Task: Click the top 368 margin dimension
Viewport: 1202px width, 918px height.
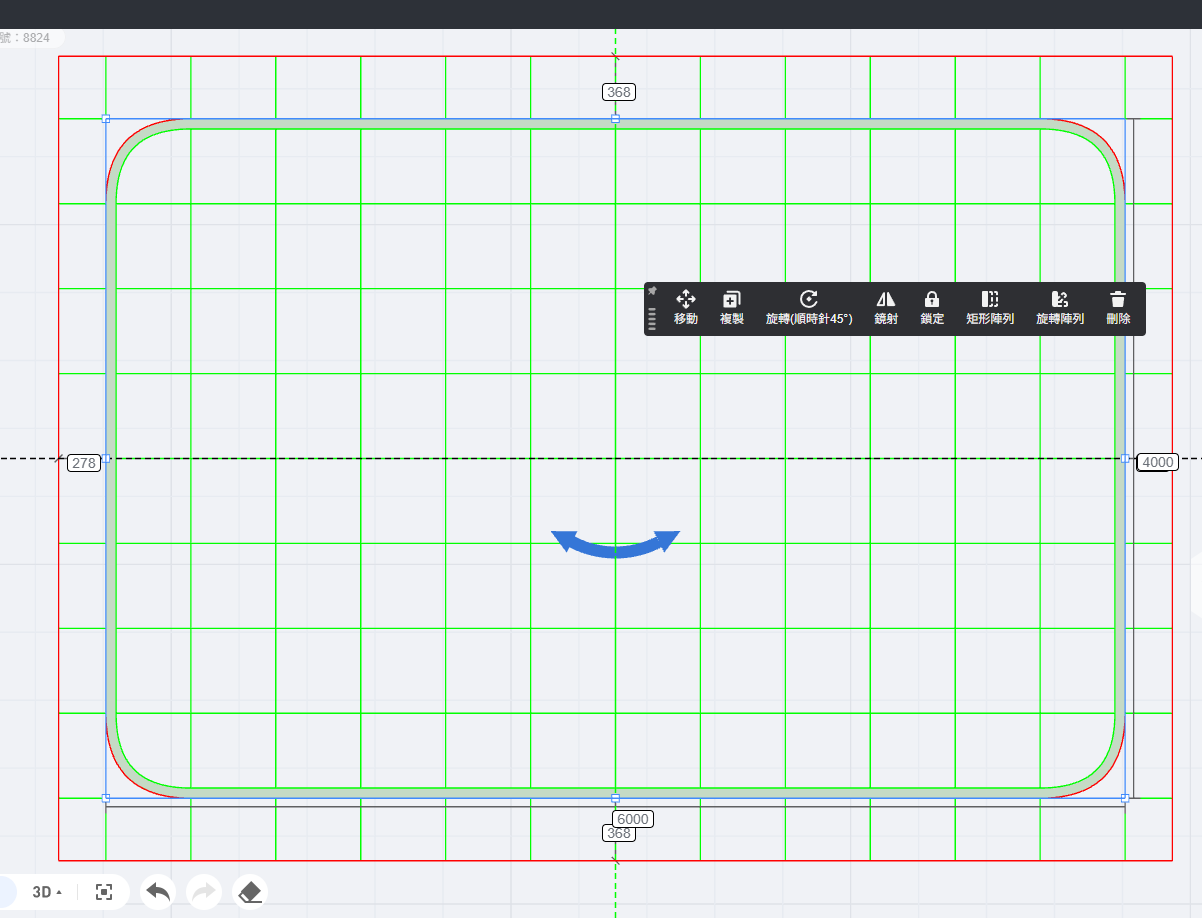Action: point(618,92)
